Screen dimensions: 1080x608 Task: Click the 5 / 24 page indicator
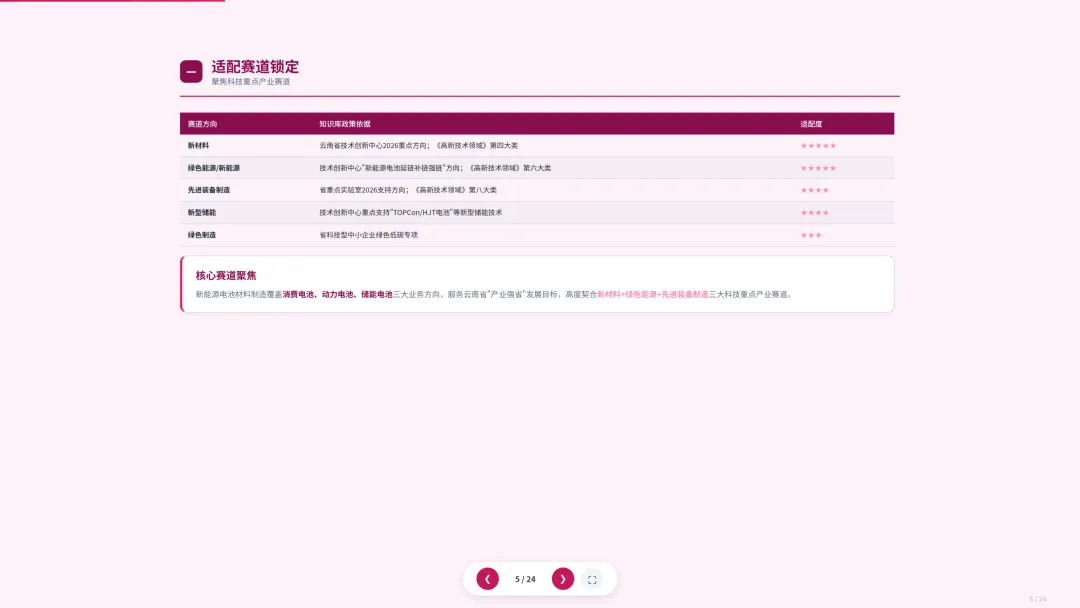525,580
